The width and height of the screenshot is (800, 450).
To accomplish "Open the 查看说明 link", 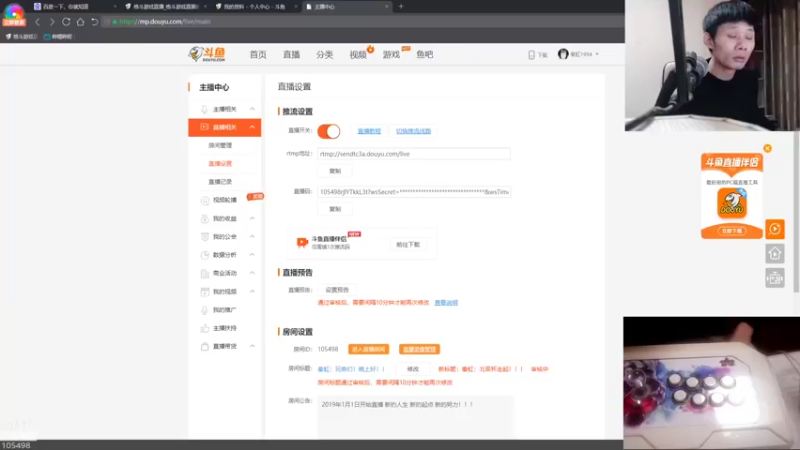I will point(446,303).
